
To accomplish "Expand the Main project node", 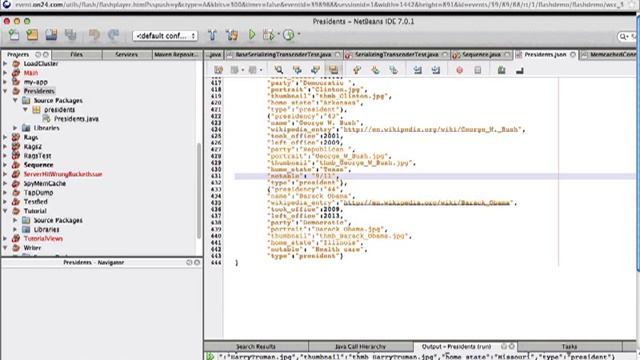I will pos(5,73).
